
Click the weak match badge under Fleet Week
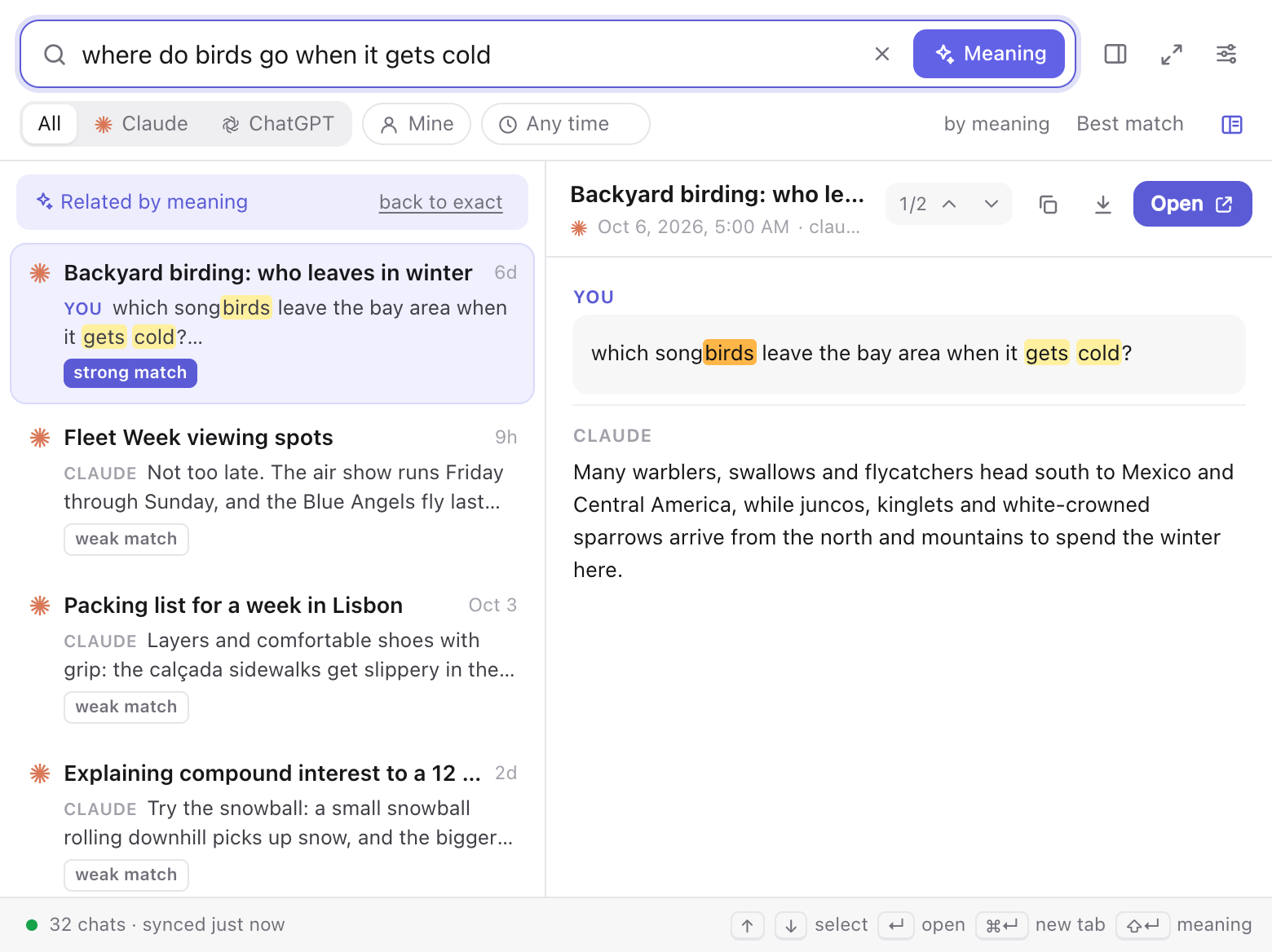126,540
